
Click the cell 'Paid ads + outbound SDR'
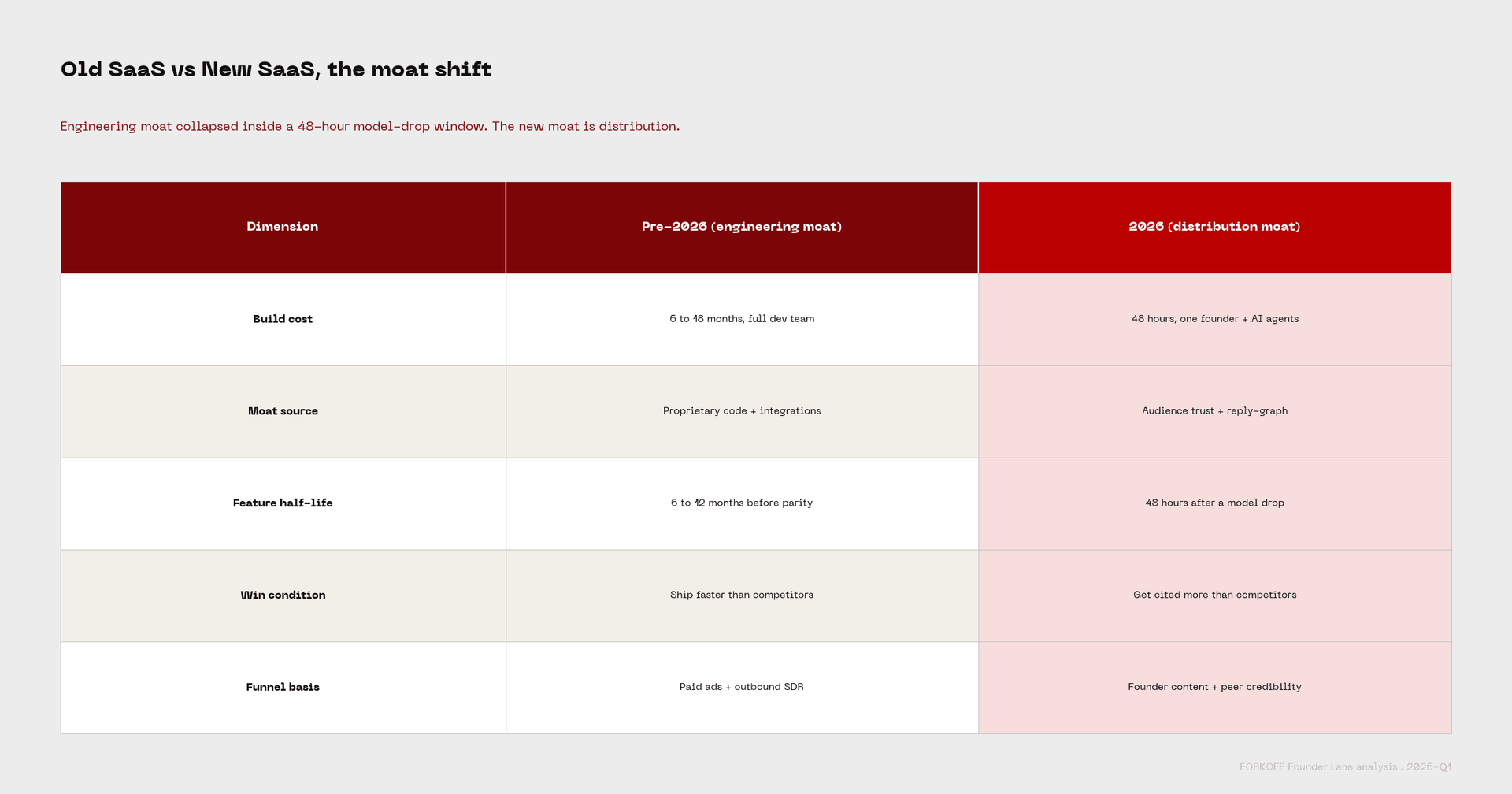[742, 688]
